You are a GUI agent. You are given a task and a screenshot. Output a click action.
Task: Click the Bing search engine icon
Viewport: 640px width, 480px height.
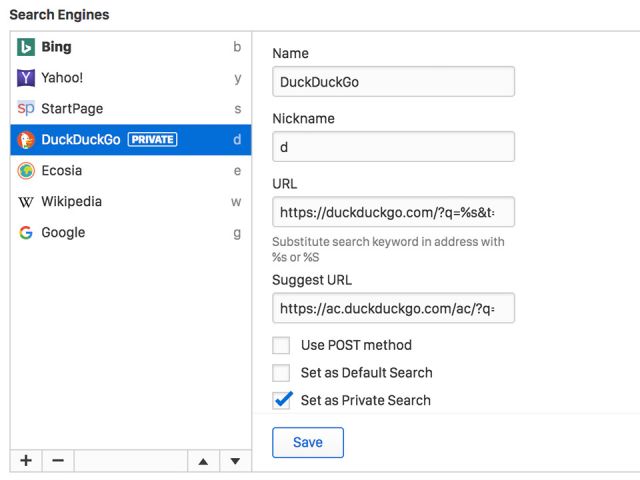pos(26,47)
